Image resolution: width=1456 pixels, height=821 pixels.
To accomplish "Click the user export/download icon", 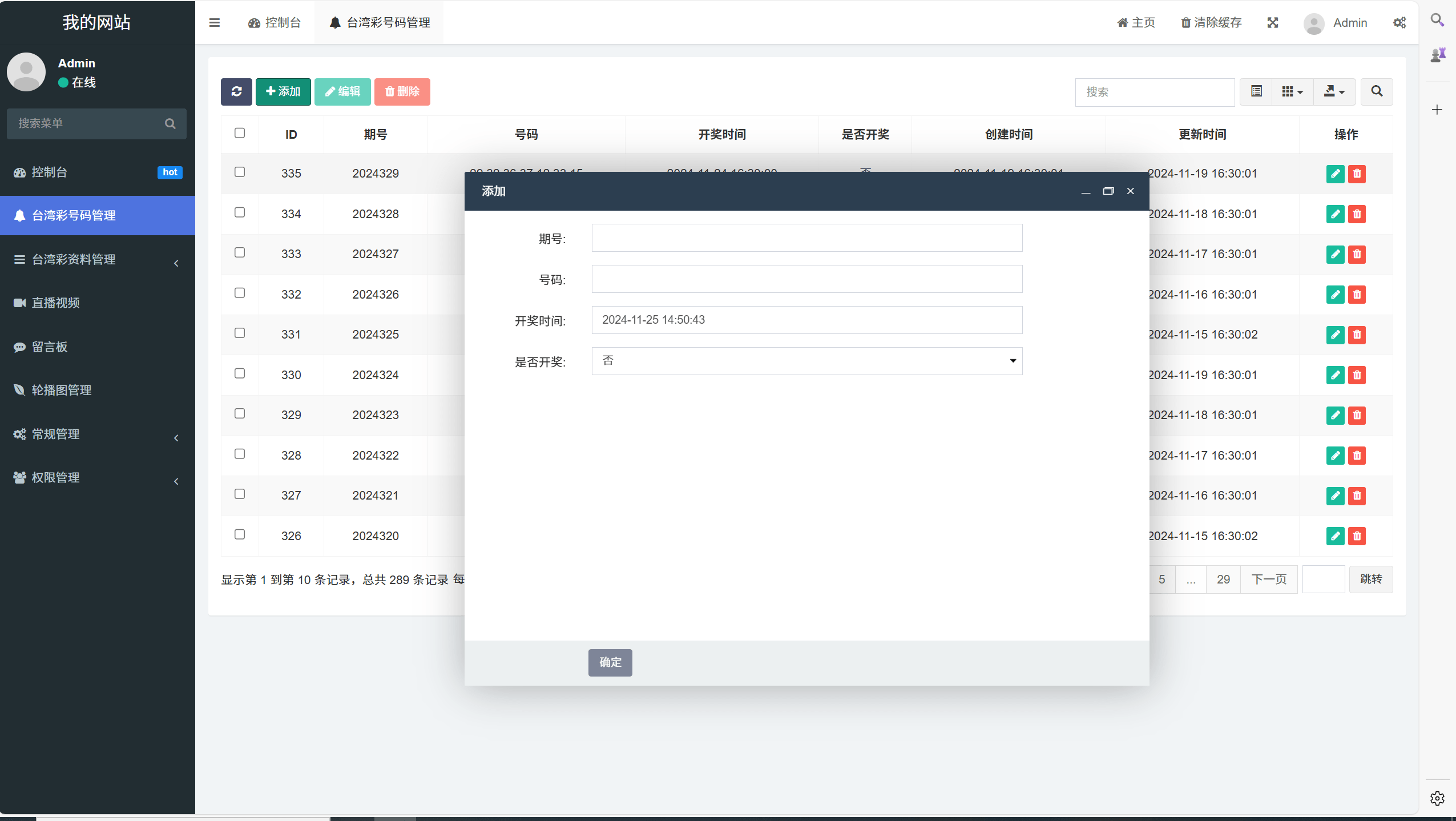I will [1333, 92].
